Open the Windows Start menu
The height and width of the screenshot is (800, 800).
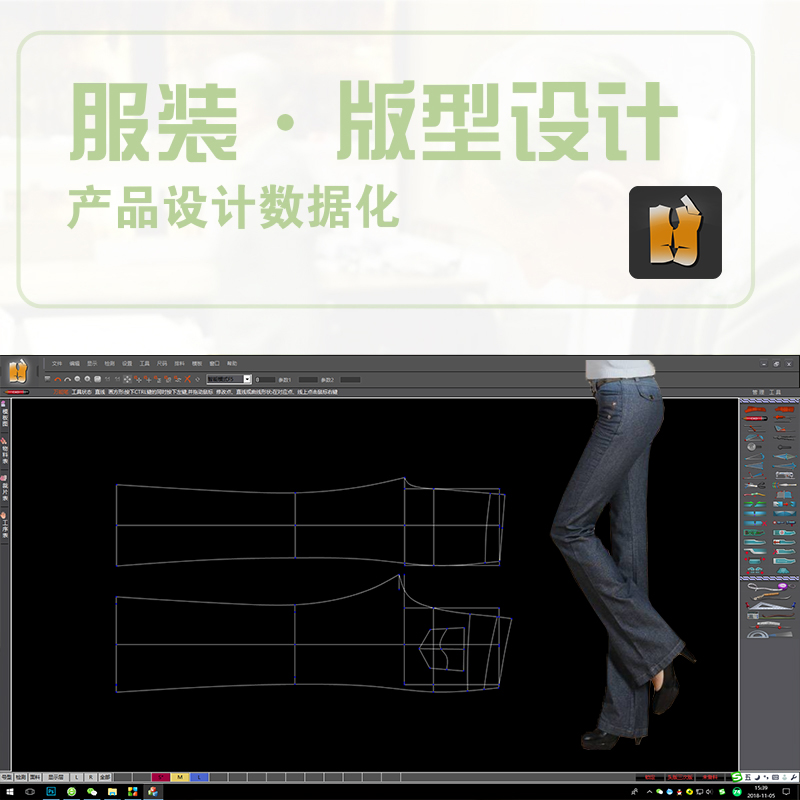10,792
